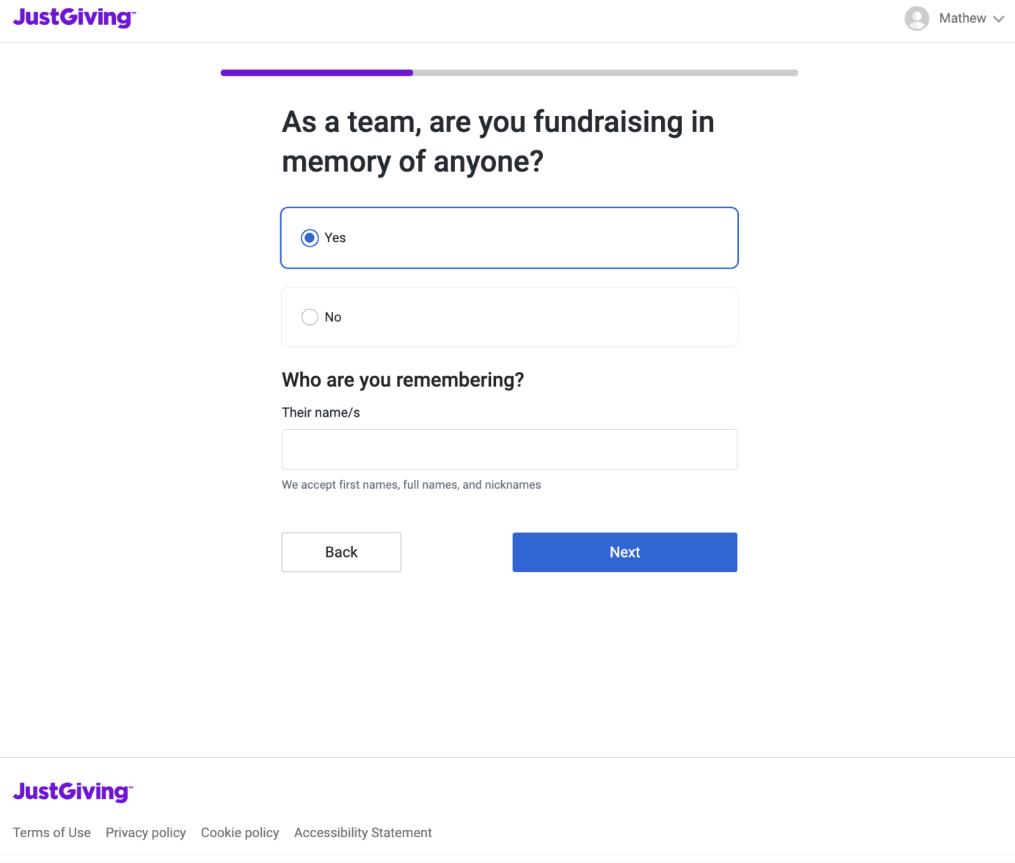Expand the account menu chevron next to Mathew
The height and width of the screenshot is (863, 1015).
(1000, 18)
